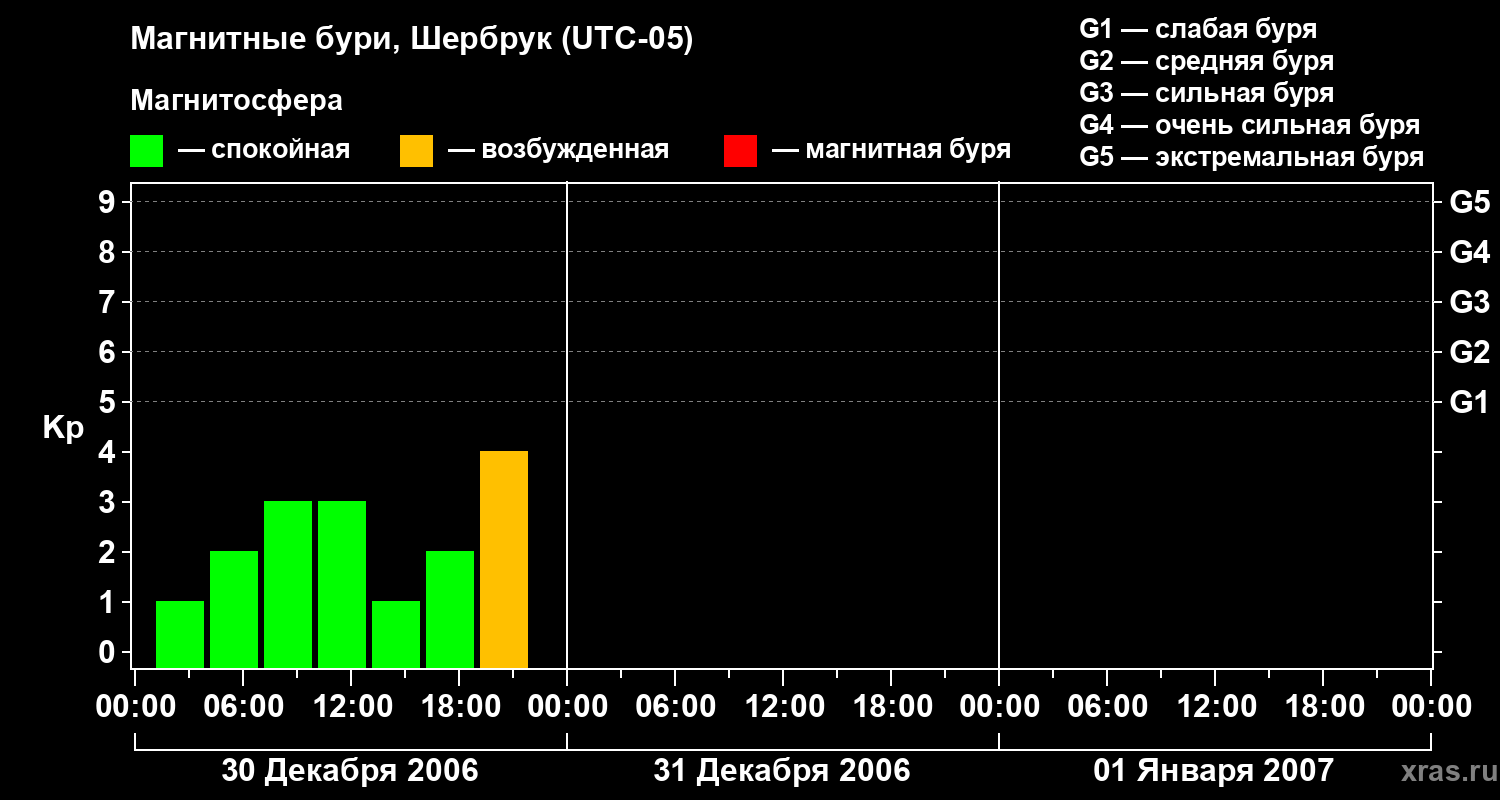Select the 31 Декабря 2006 date label
Viewport: 1500px width, 800px height.
click(782, 771)
